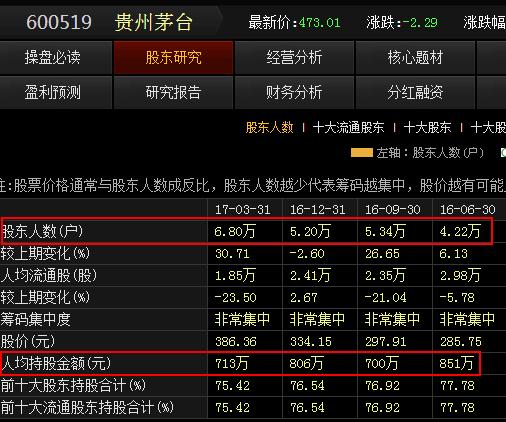
Task: Click per-capita shares 1.85万
Action: [235, 275]
